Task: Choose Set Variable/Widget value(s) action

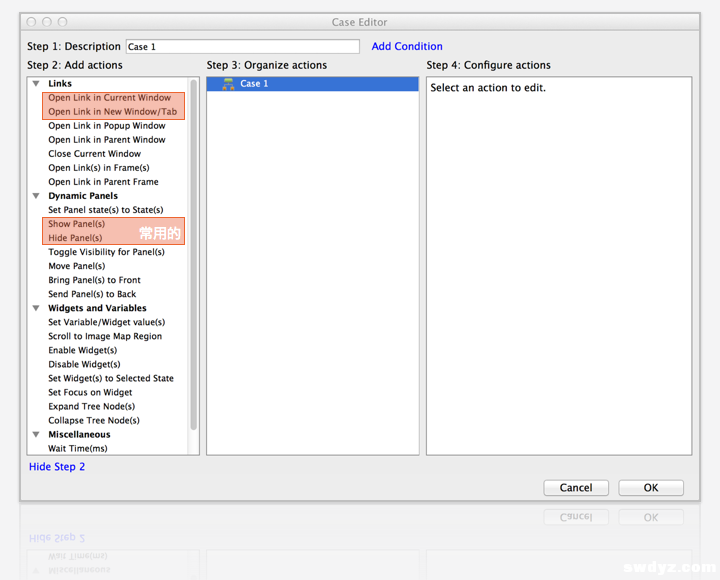Action: click(106, 322)
